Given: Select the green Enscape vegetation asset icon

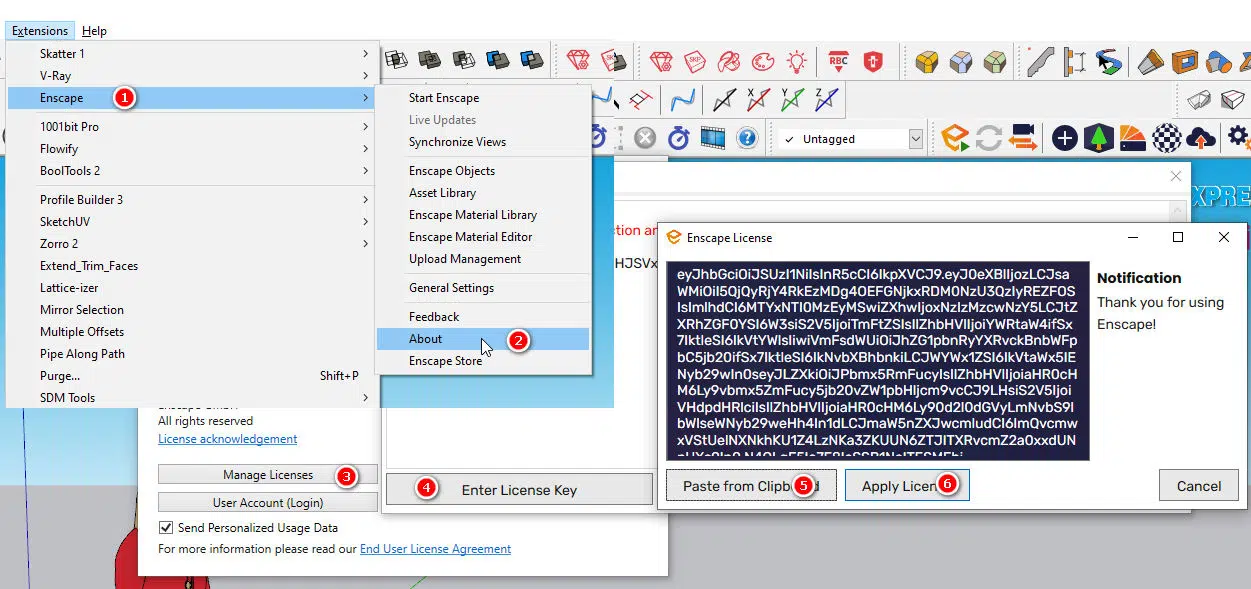Looking at the screenshot, I should click(x=1098, y=137).
